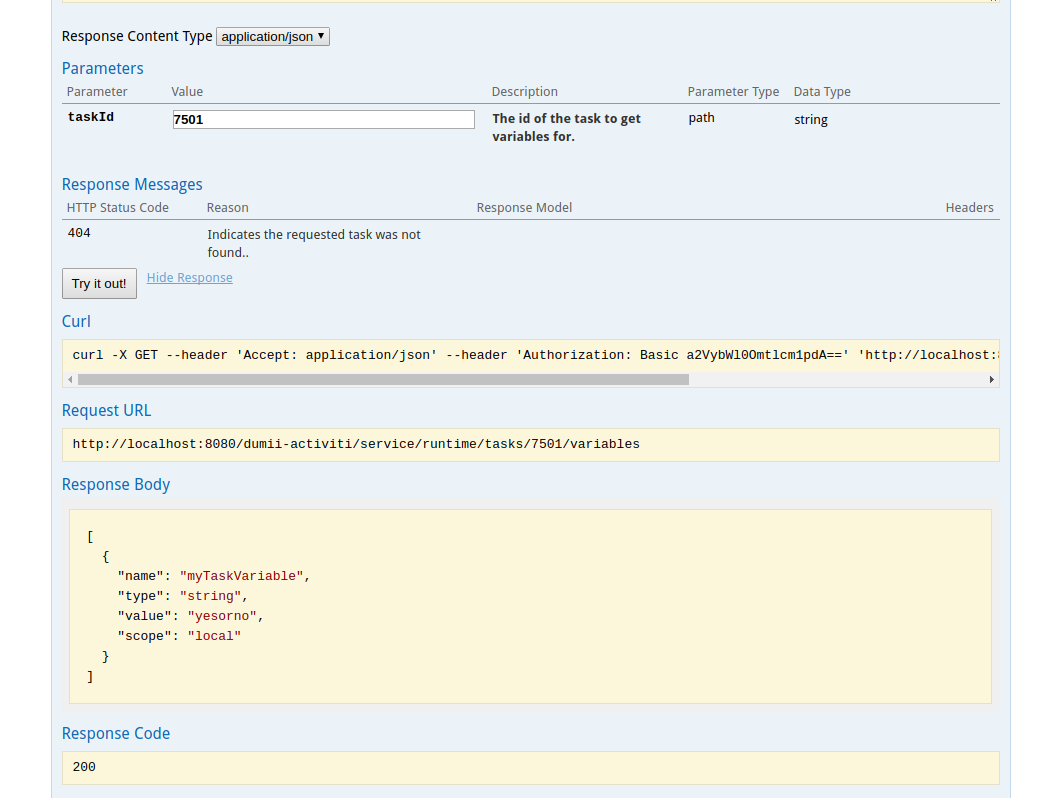Click the Reason column header

click(x=228, y=208)
